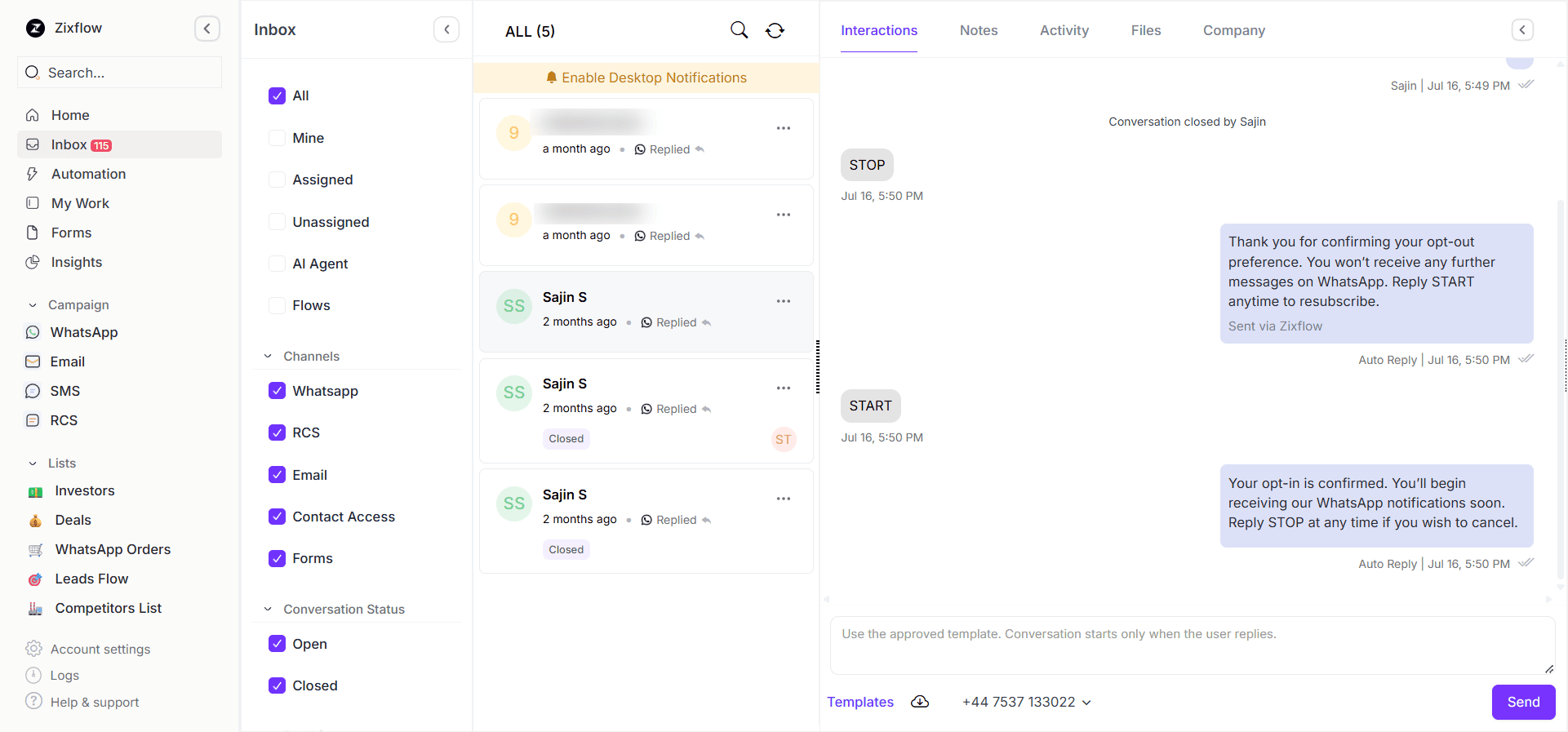This screenshot has height=732, width=1568.
Task: Select the STOP message bubble
Action: [x=867, y=165]
